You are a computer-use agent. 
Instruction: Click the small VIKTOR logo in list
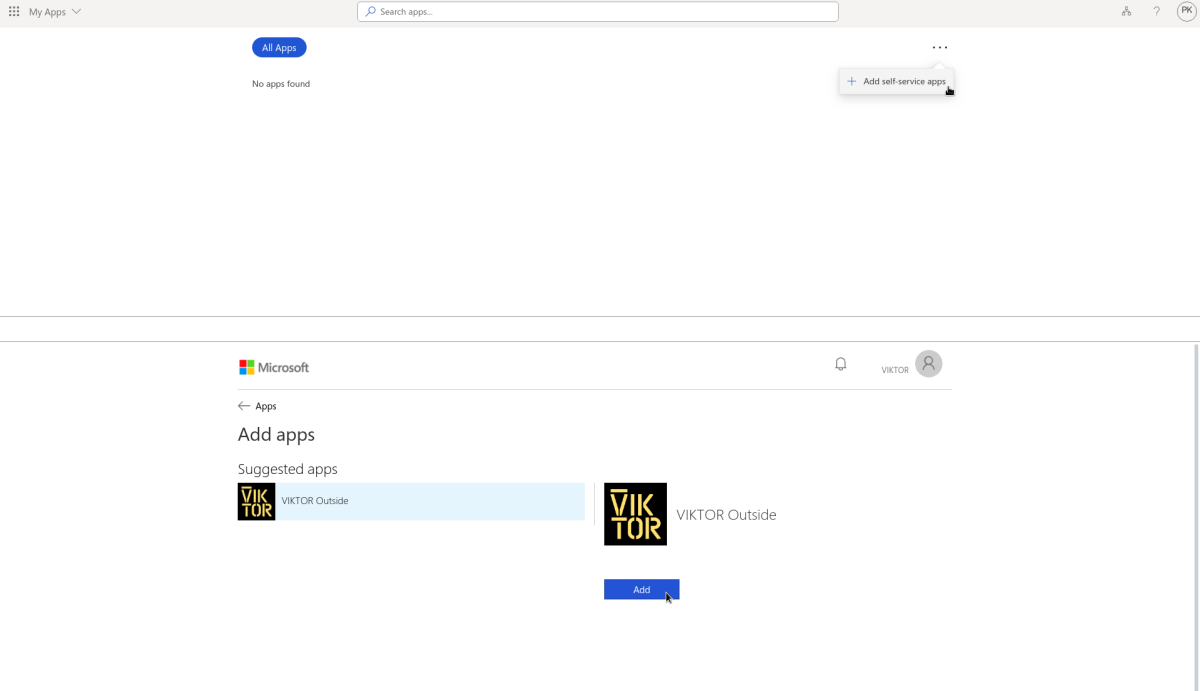click(256, 502)
